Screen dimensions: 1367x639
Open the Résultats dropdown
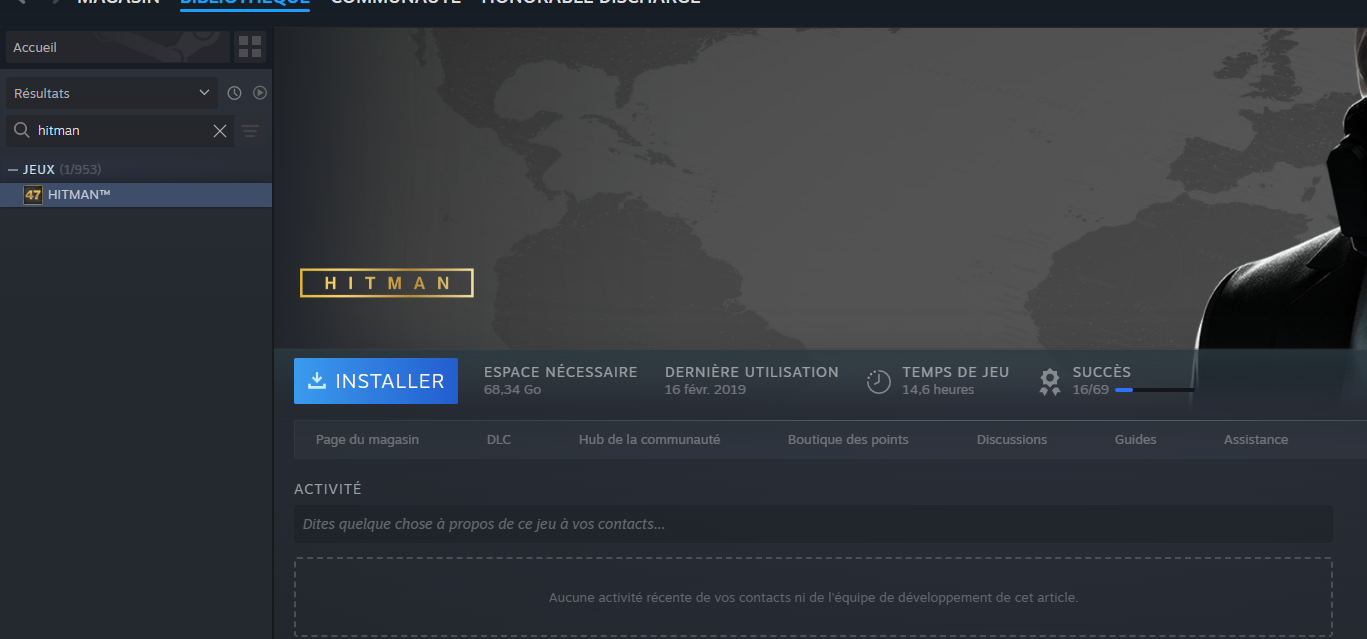pos(112,93)
